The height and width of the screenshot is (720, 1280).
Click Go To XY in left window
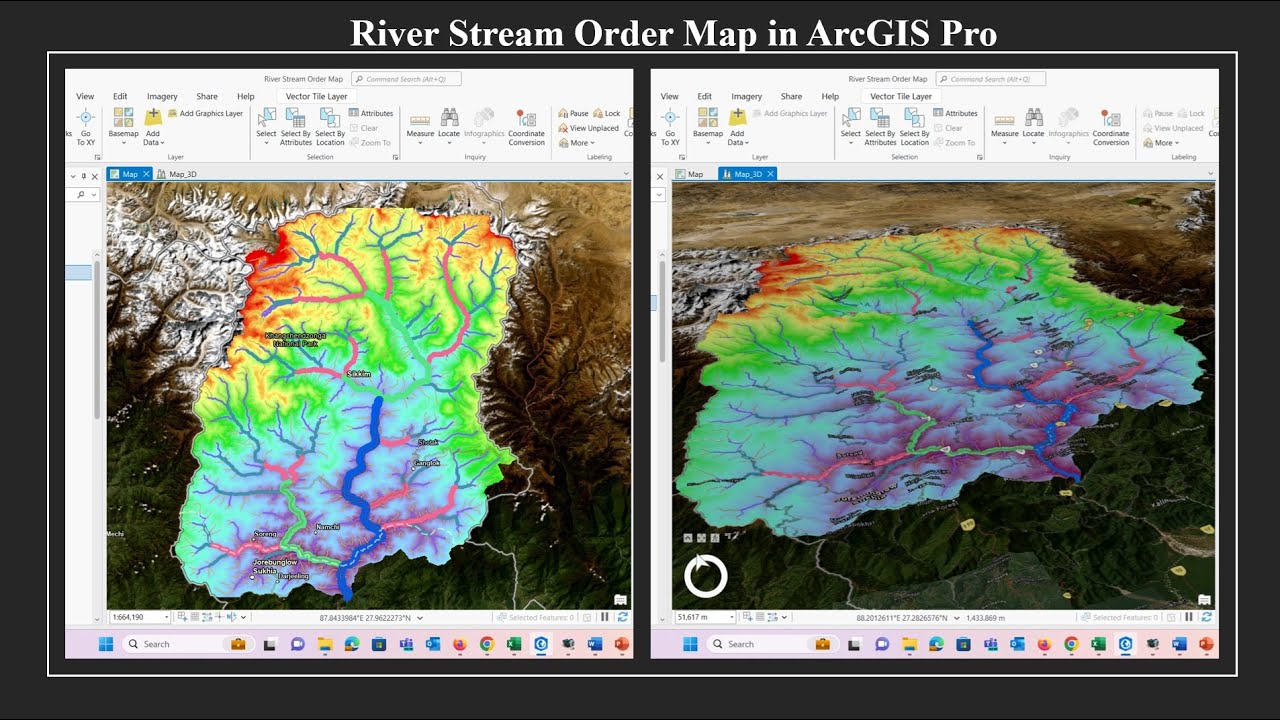pyautogui.click(x=86, y=127)
